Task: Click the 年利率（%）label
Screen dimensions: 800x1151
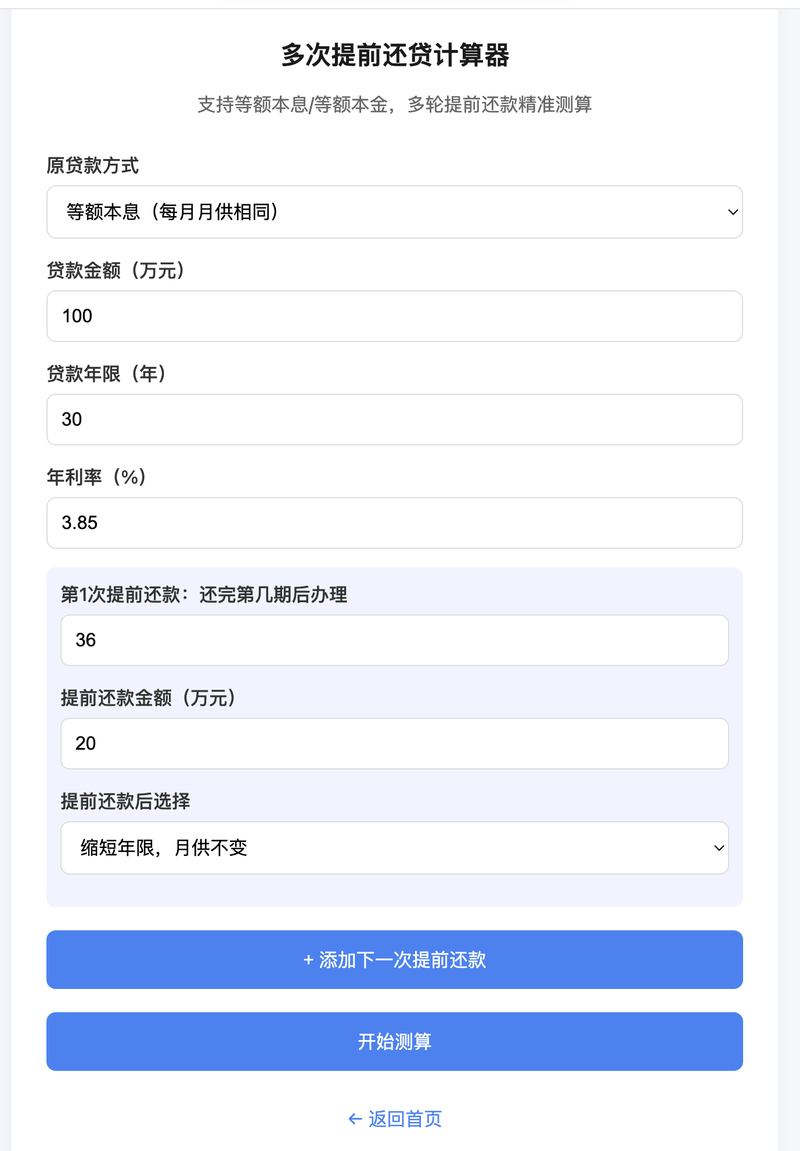Action: 97,478
